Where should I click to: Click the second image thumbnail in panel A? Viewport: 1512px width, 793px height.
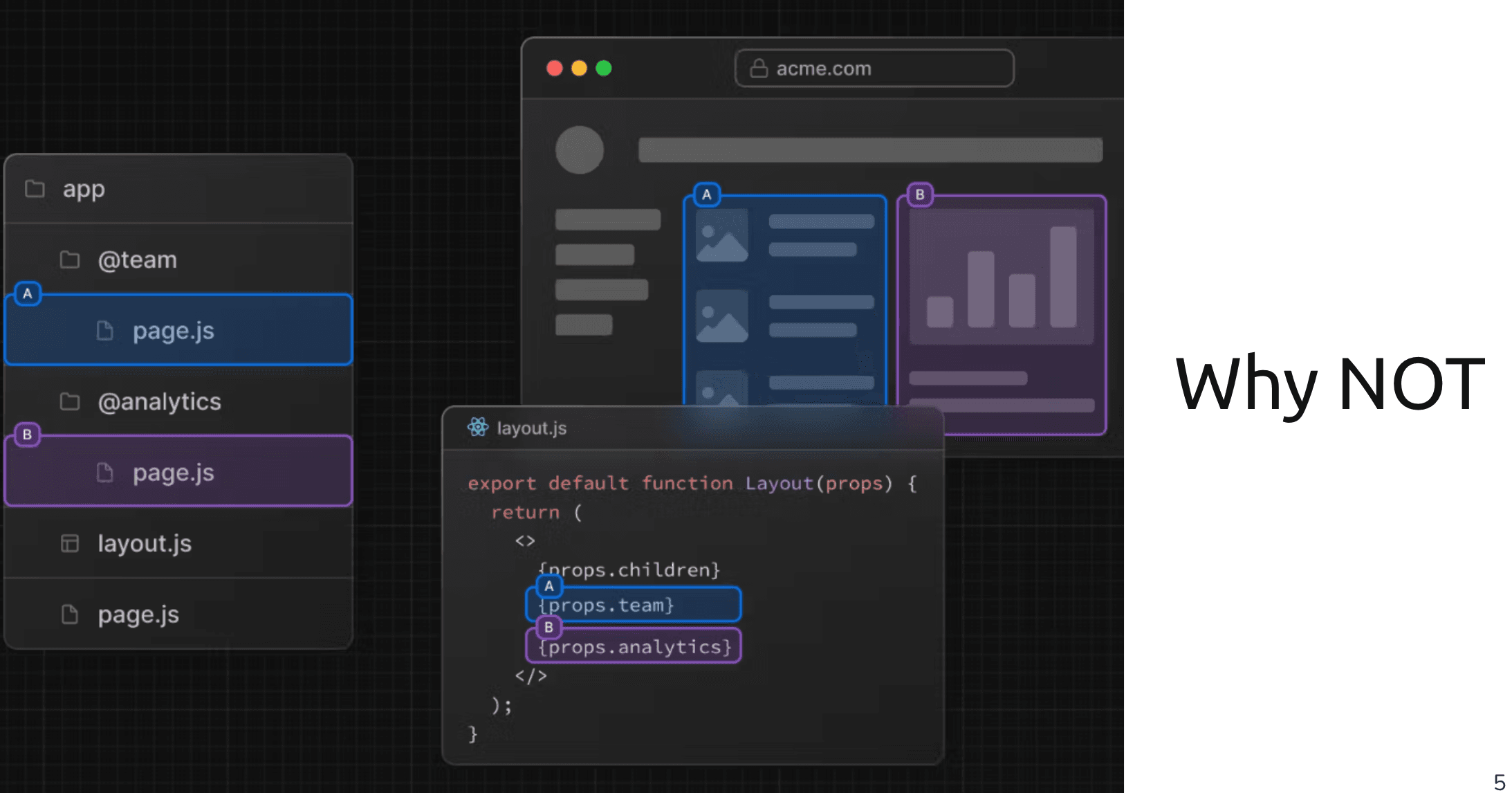(722, 316)
